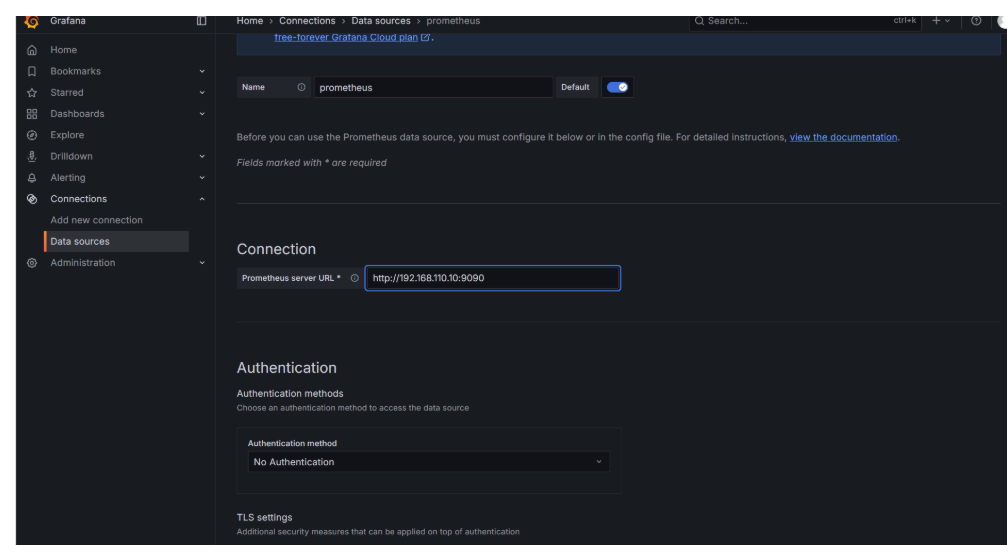Expand the Dashboards section chevron
1007x555 pixels.
point(202,114)
